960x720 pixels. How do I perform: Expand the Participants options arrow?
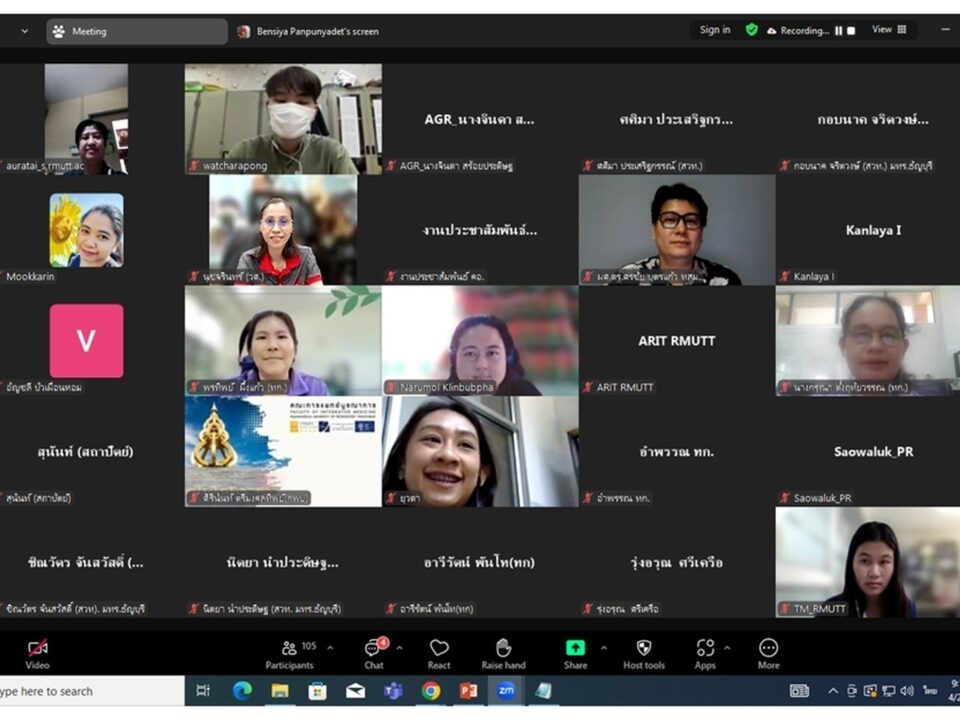pos(331,648)
